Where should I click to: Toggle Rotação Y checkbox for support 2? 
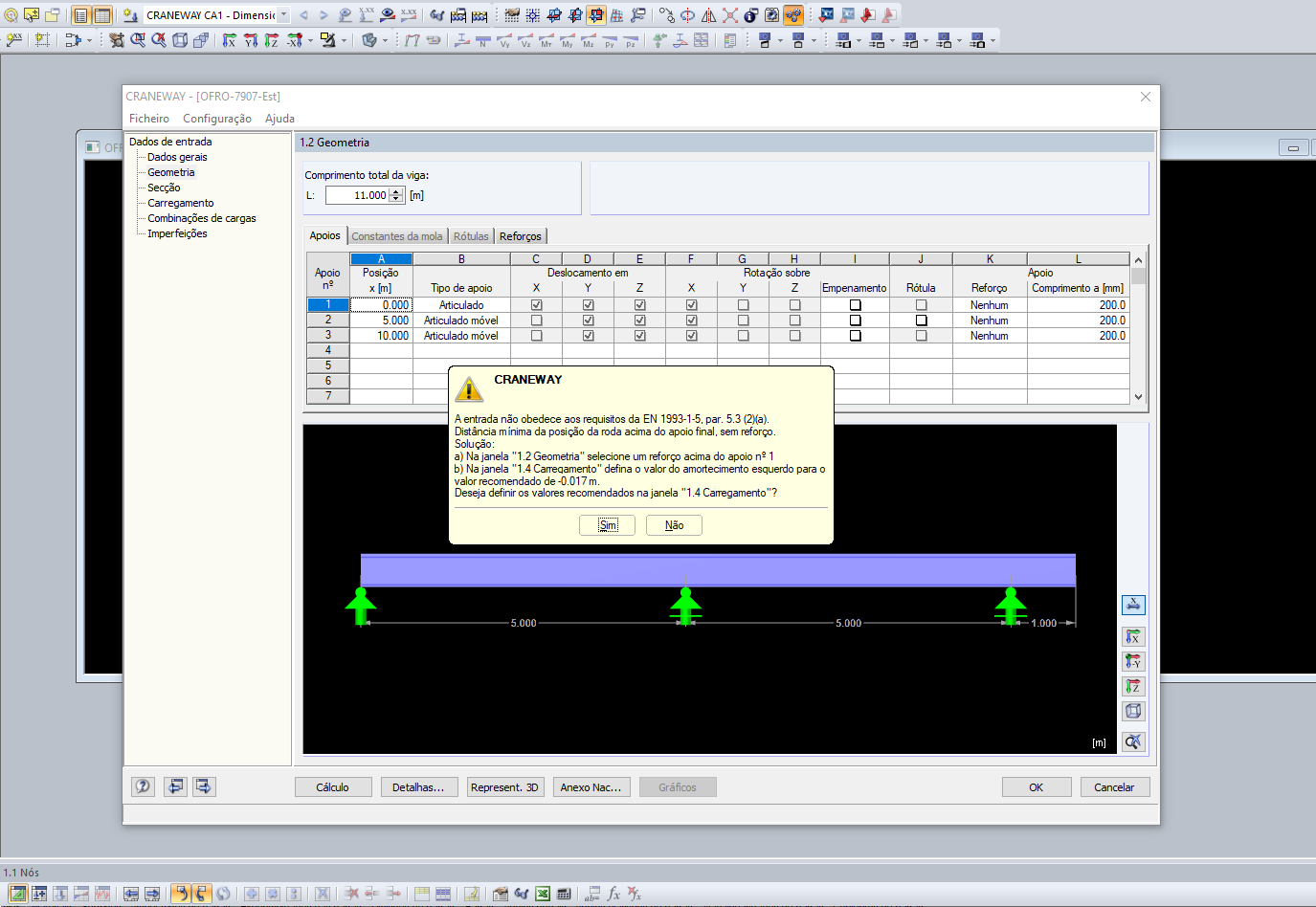[743, 321]
